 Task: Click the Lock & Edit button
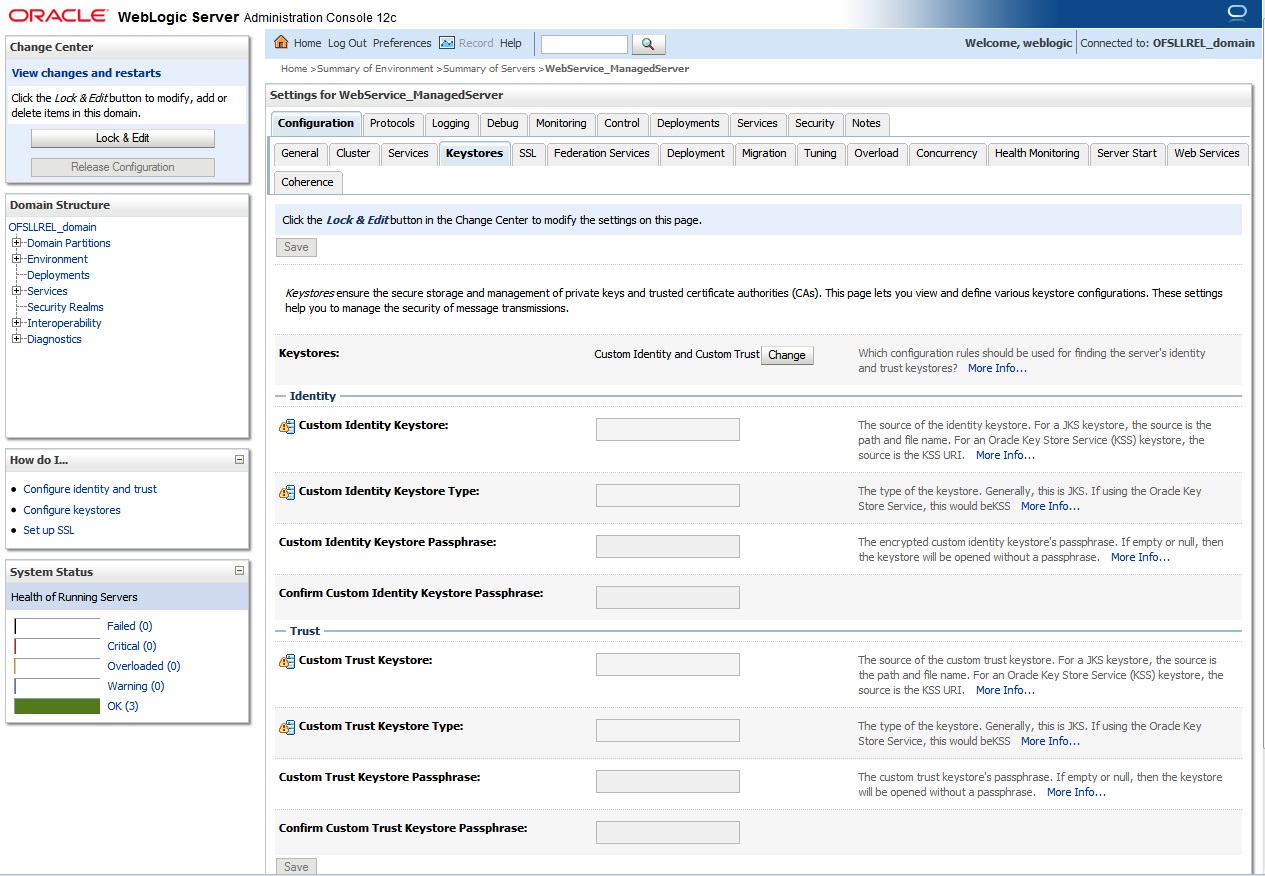coord(122,138)
